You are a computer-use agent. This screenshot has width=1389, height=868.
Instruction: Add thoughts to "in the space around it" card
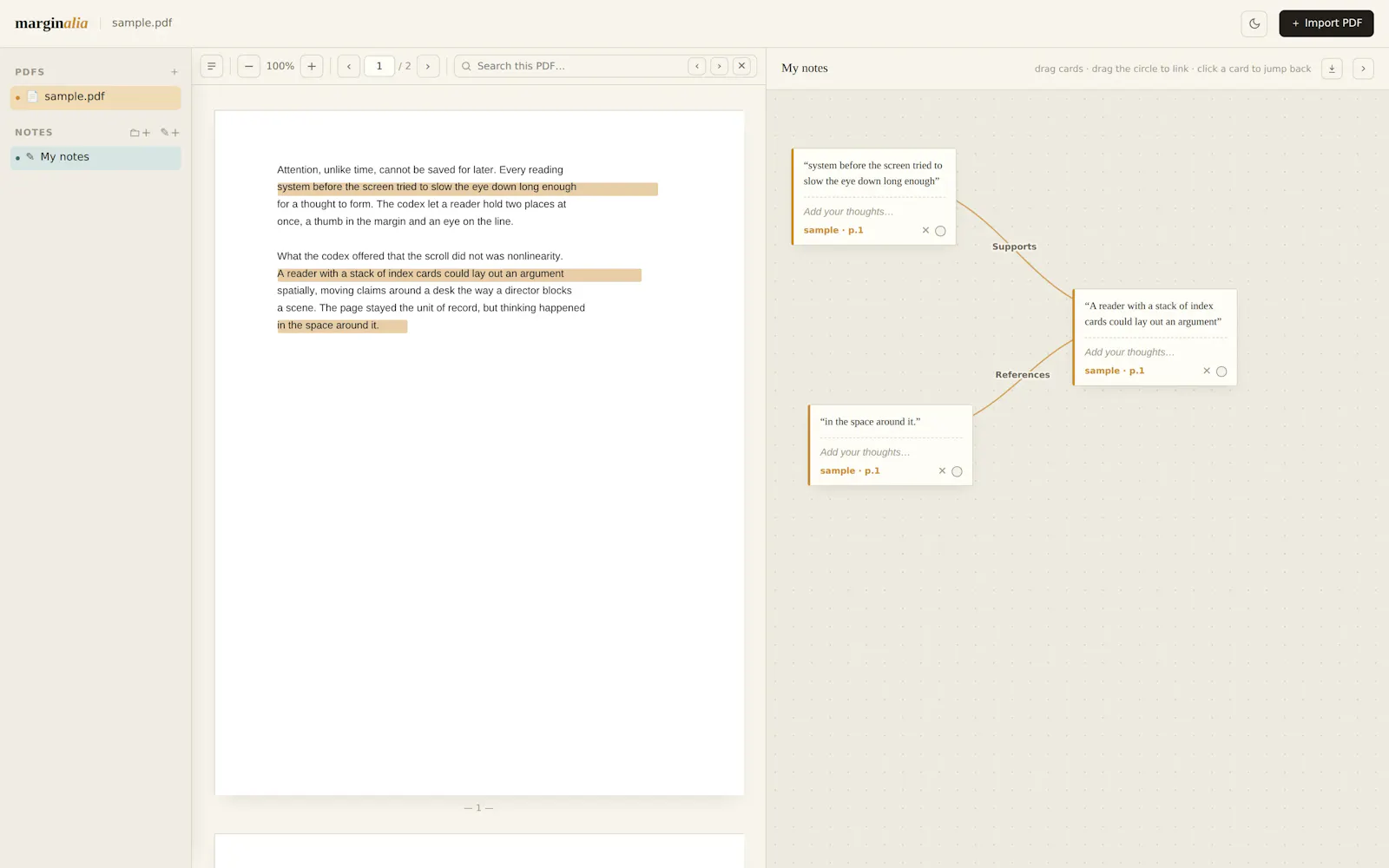[x=891, y=452]
